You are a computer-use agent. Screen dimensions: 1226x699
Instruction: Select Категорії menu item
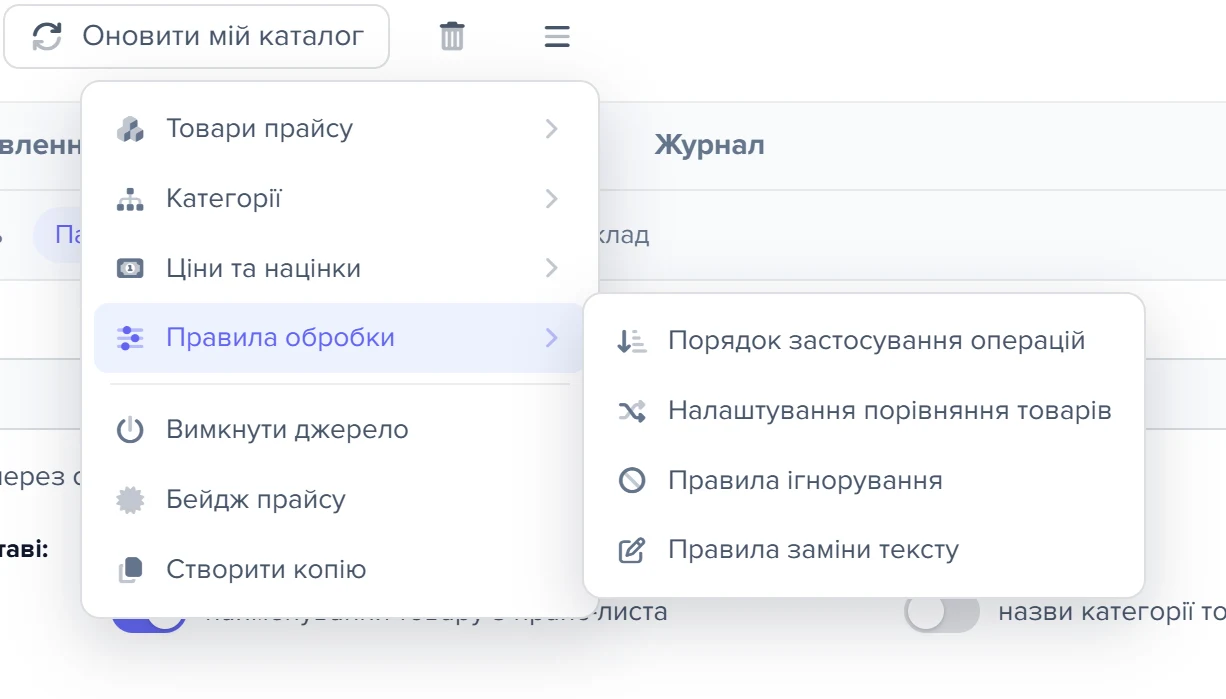[340, 199]
